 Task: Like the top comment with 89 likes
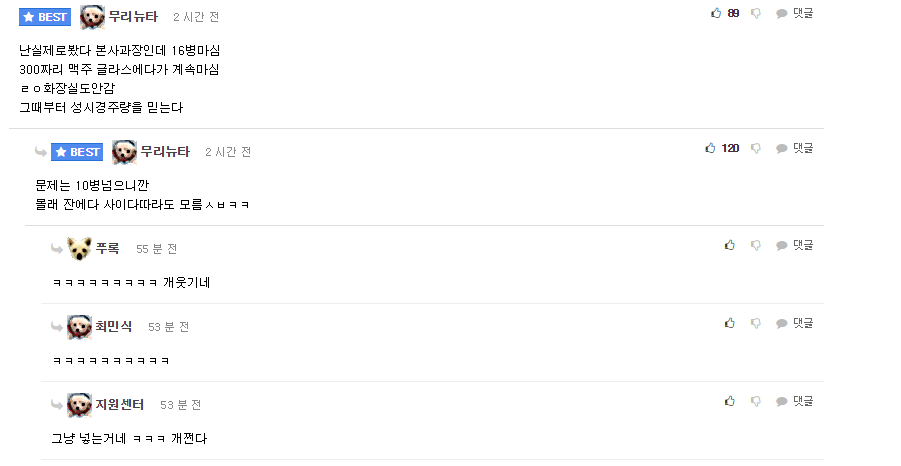(x=716, y=13)
